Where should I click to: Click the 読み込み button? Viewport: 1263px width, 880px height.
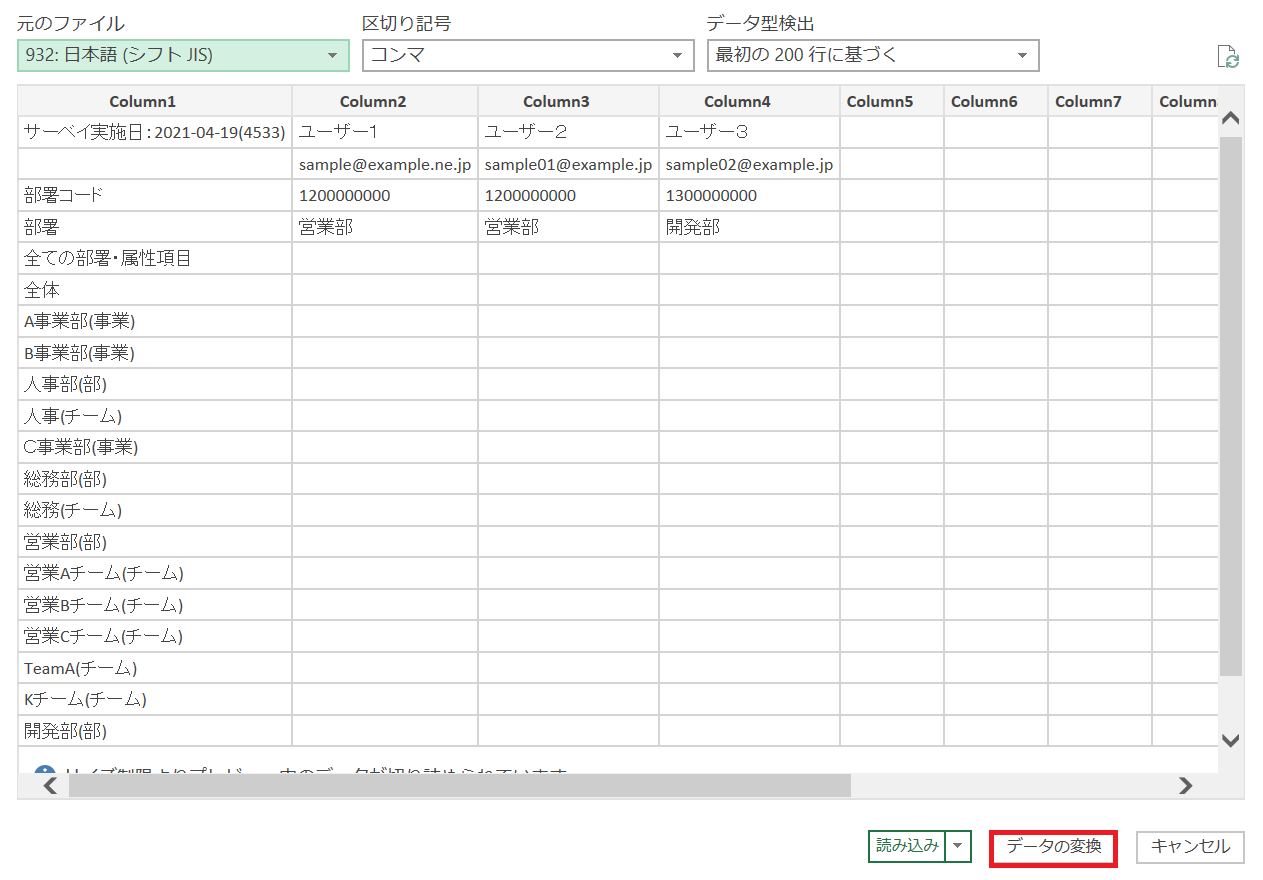[x=907, y=846]
